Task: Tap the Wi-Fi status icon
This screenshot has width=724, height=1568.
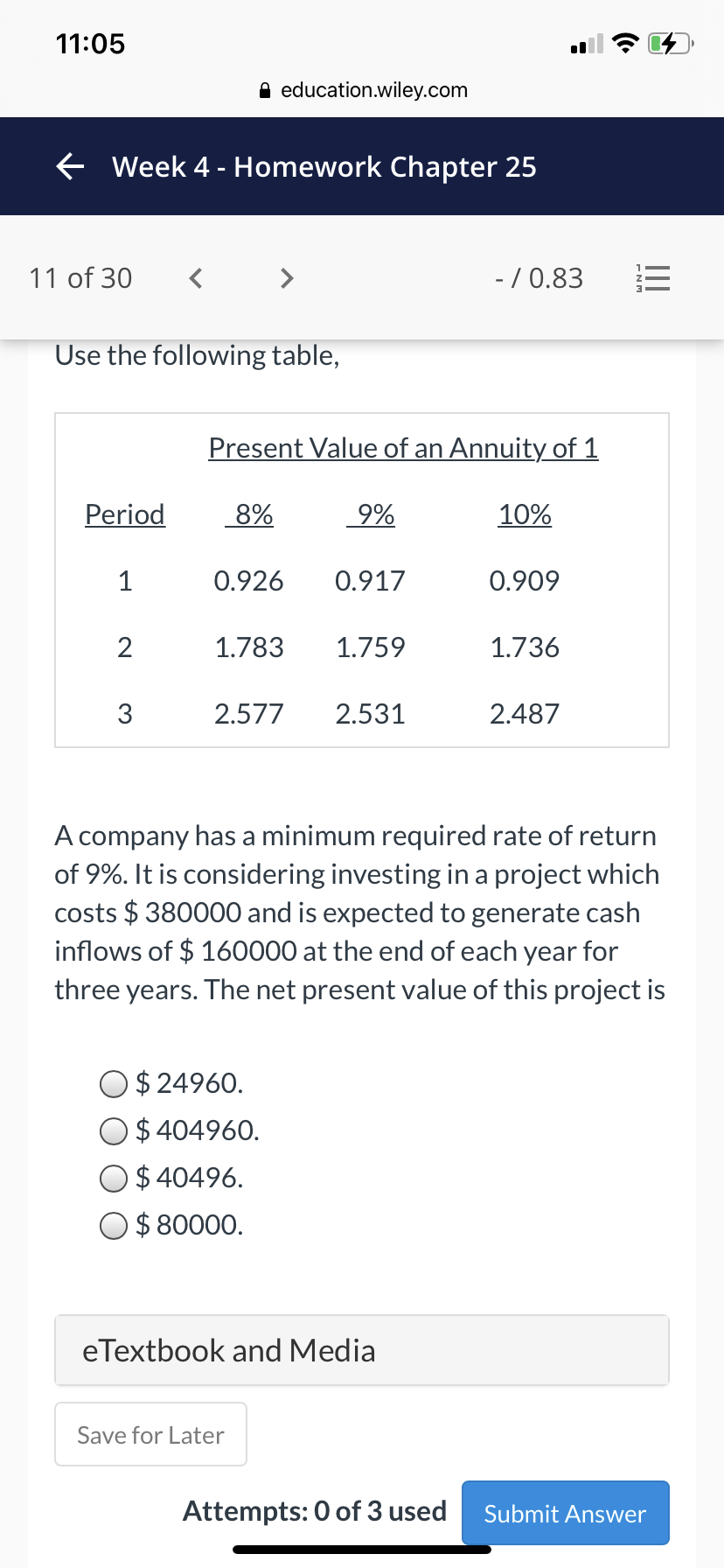Action: (x=624, y=43)
